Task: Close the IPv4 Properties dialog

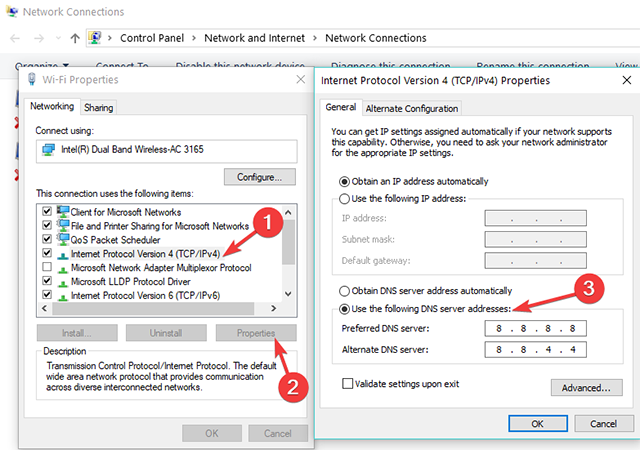Action: [x=627, y=80]
